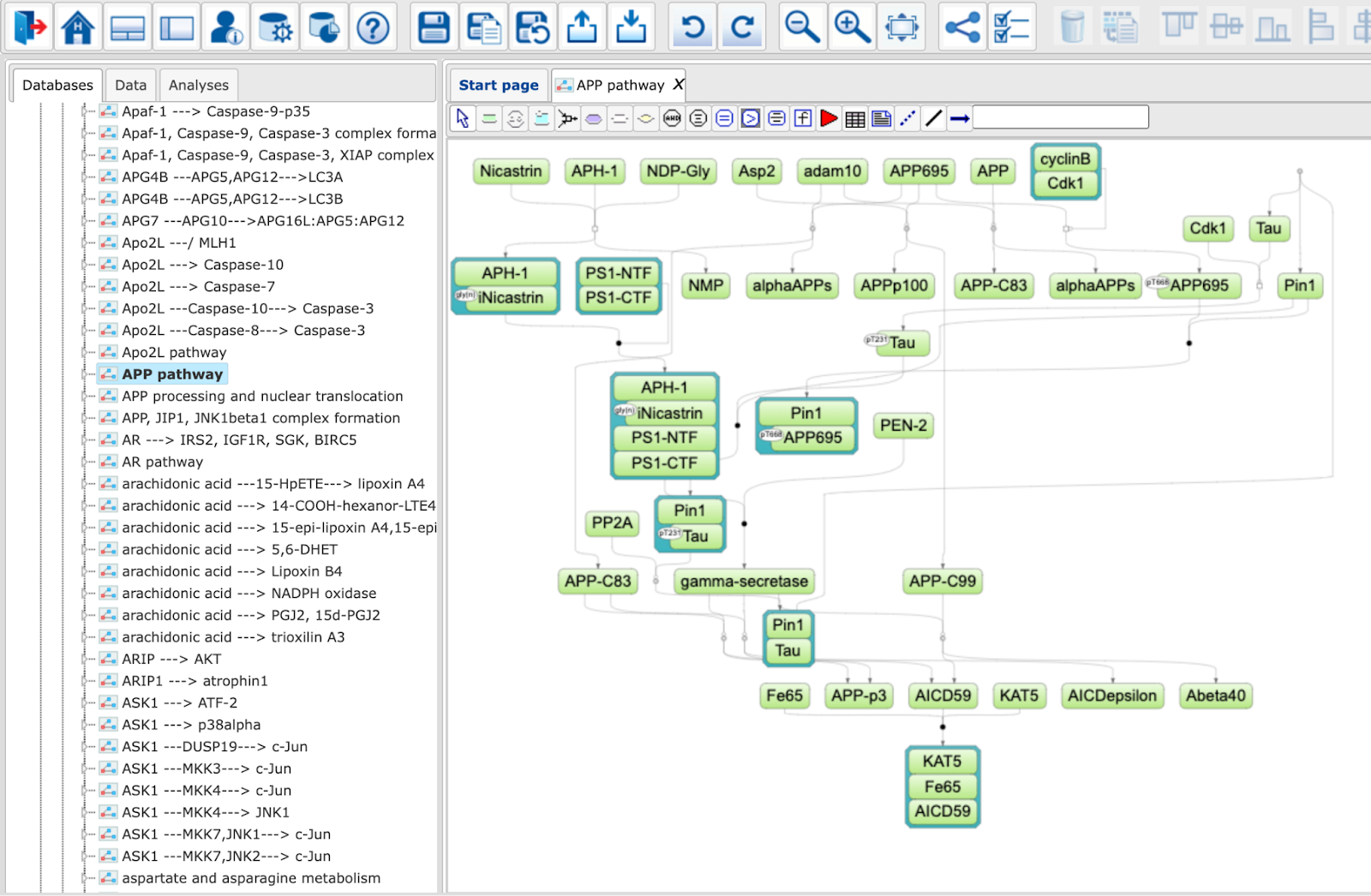Select the table tool icon

pos(855,118)
